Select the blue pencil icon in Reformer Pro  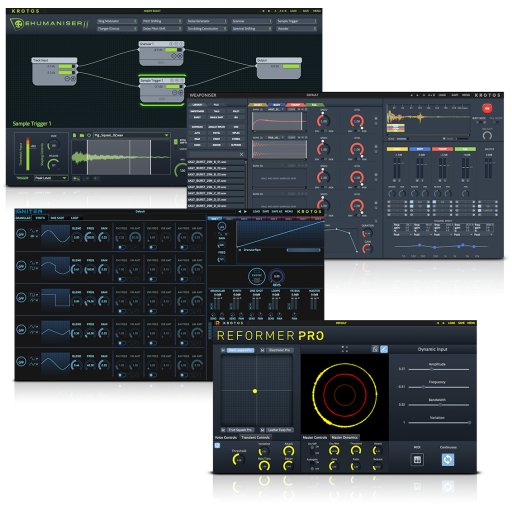[x=384, y=349]
